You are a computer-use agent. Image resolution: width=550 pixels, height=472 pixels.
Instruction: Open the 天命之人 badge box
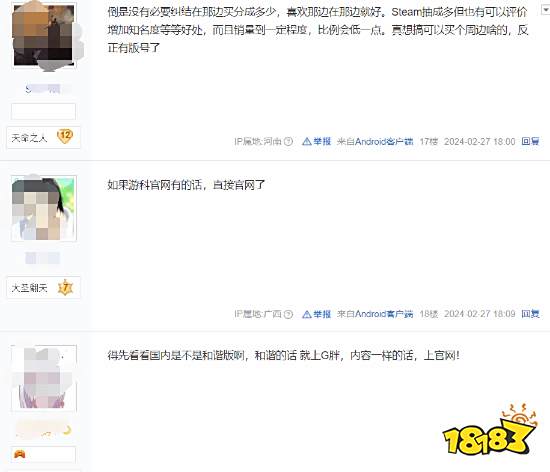point(43,137)
